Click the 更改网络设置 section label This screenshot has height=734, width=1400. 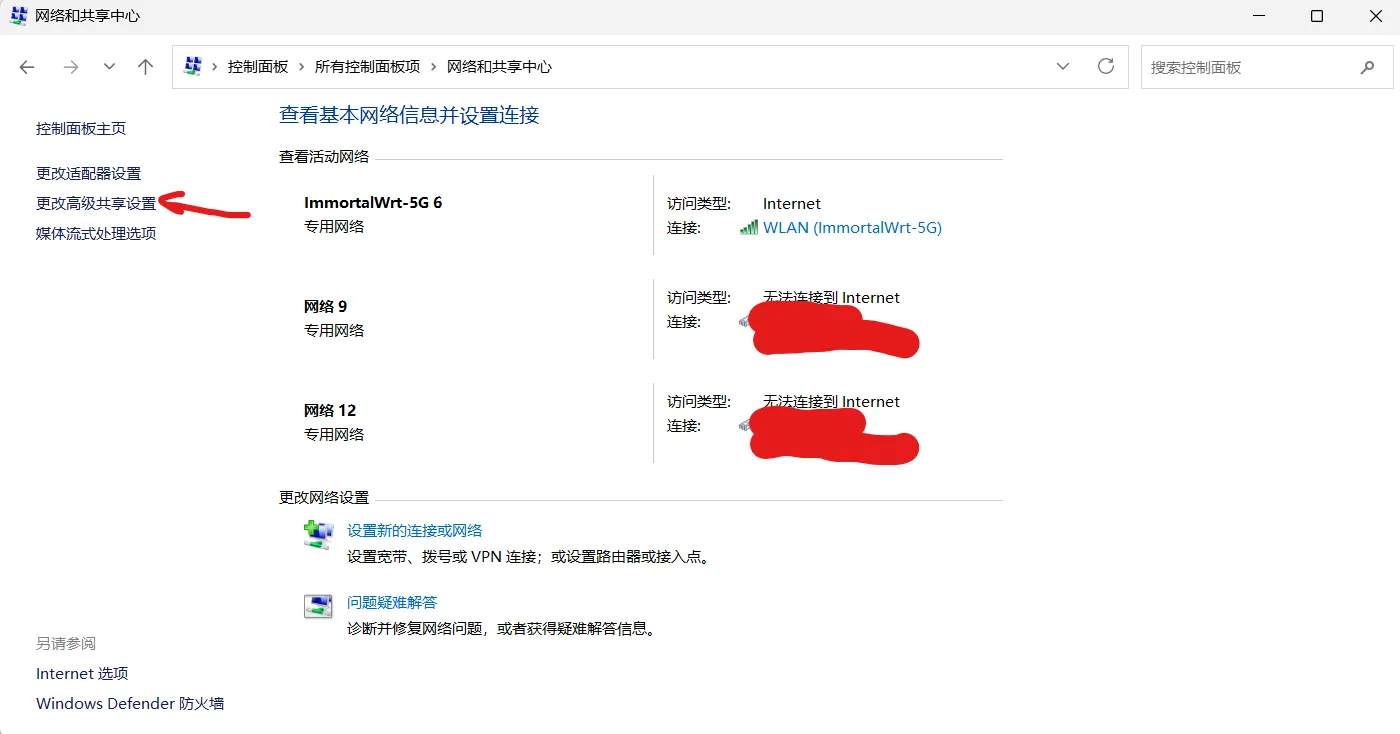tap(324, 498)
